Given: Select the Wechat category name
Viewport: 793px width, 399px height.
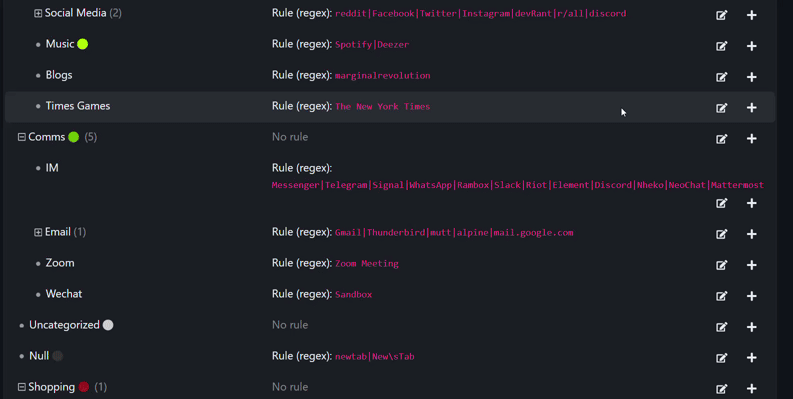Looking at the screenshot, I should pyautogui.click(x=64, y=294).
